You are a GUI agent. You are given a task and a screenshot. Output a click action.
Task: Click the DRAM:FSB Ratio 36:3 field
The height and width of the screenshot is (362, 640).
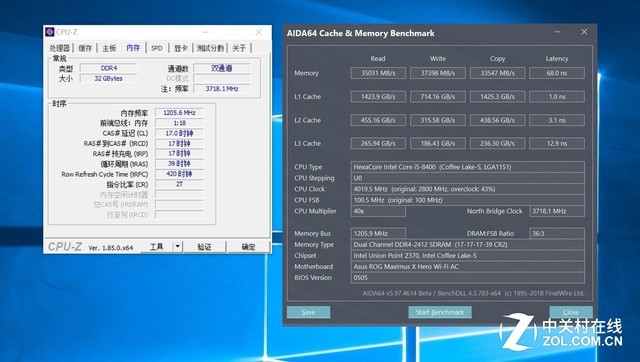(557, 233)
